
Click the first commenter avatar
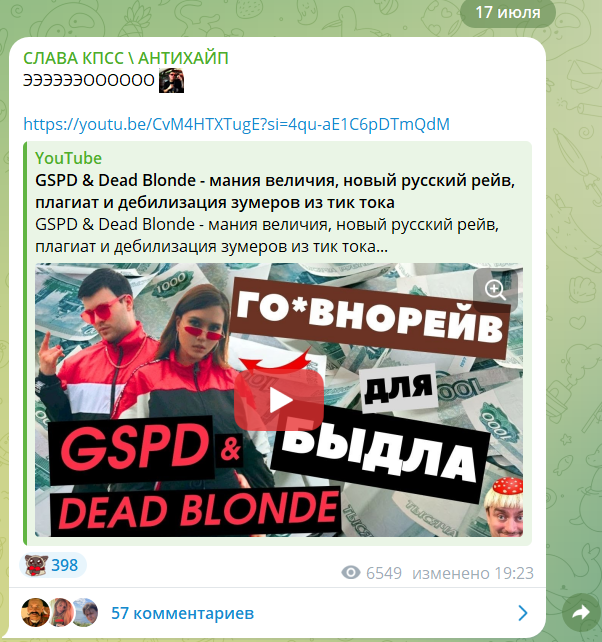[x=36, y=613]
